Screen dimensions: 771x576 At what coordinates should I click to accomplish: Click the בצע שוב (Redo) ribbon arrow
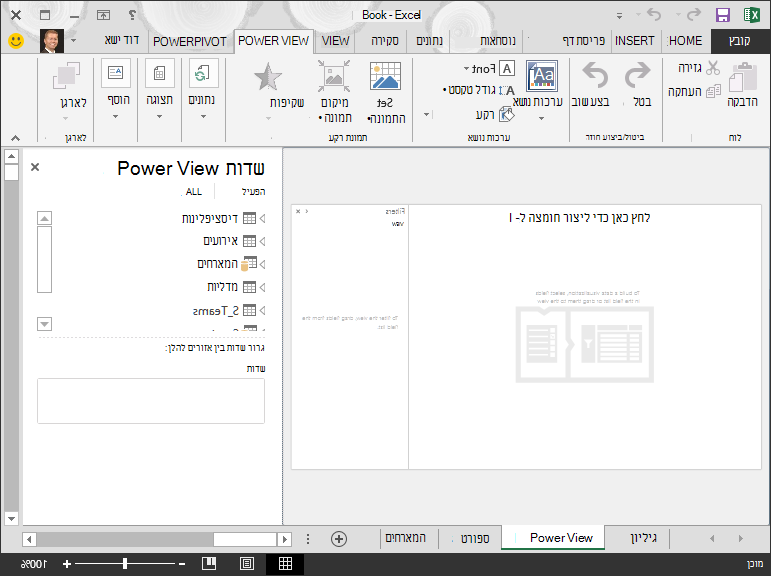(x=595, y=76)
